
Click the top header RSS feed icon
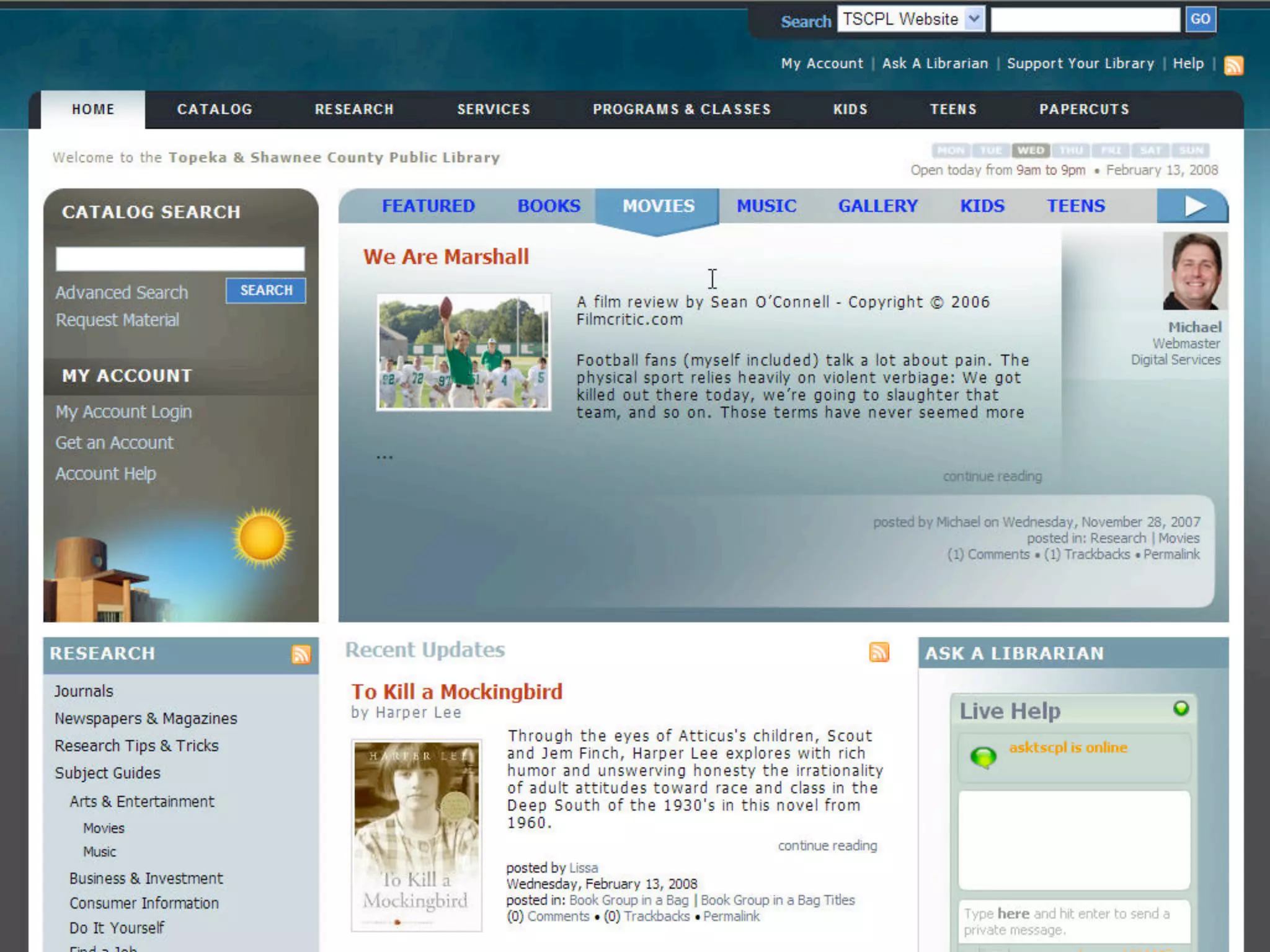1233,65
